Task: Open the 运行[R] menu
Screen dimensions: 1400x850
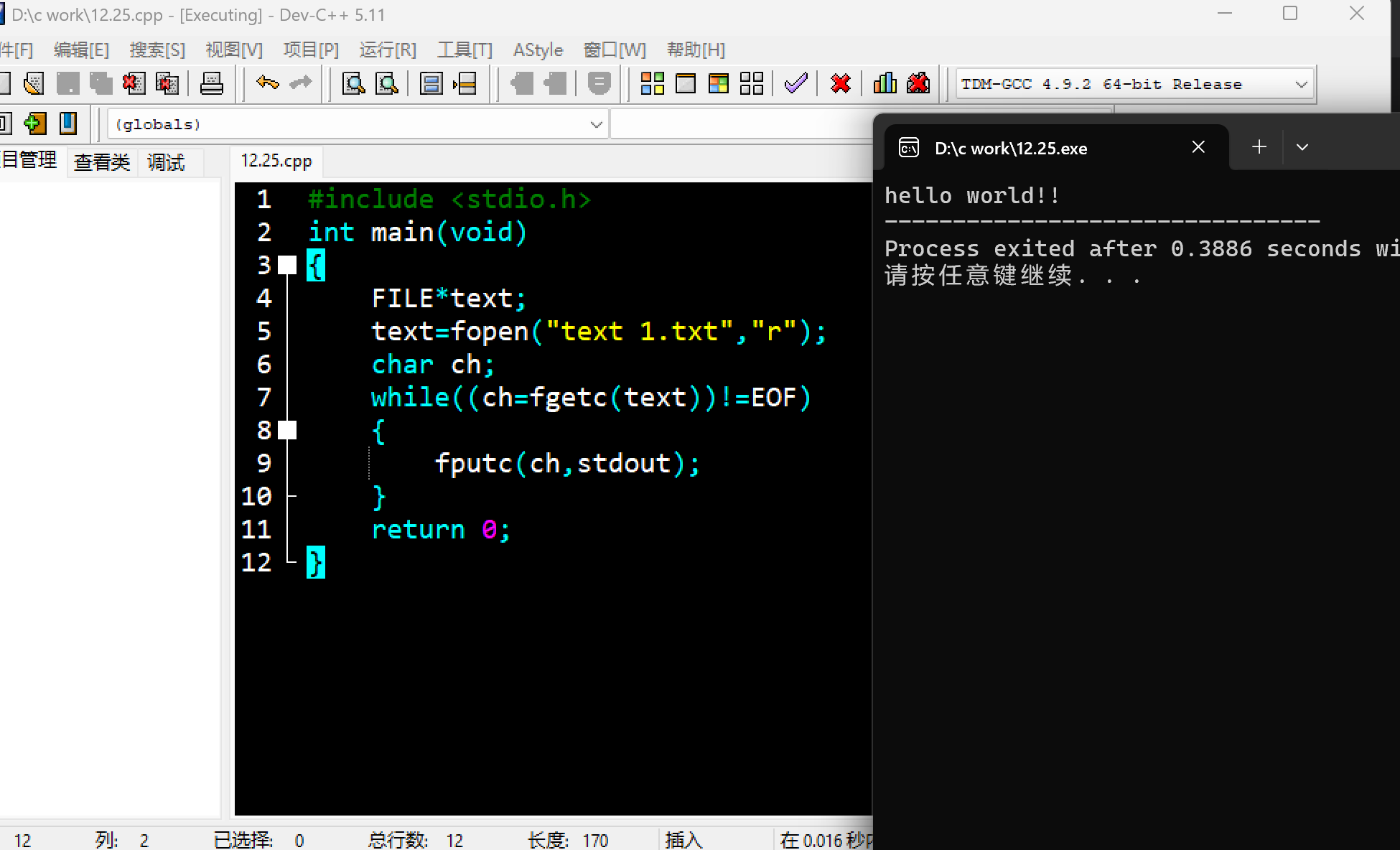Action: (388, 50)
